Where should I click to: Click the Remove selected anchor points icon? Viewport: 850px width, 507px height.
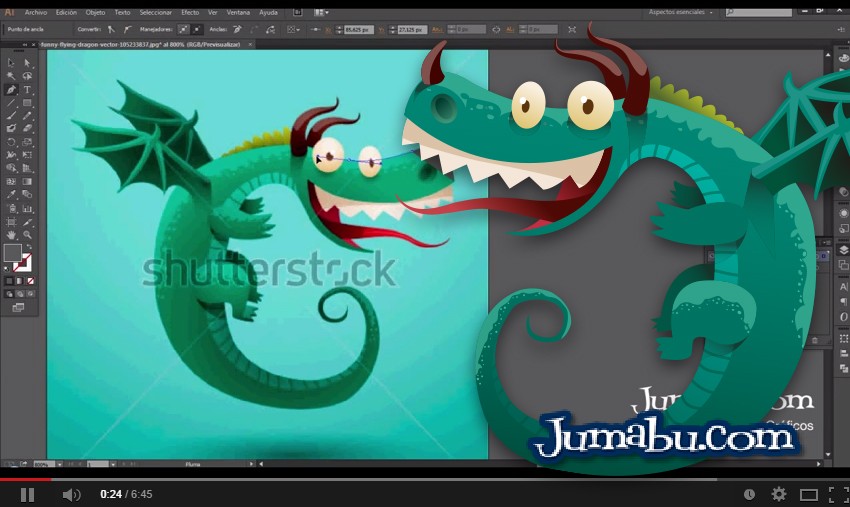(237, 29)
